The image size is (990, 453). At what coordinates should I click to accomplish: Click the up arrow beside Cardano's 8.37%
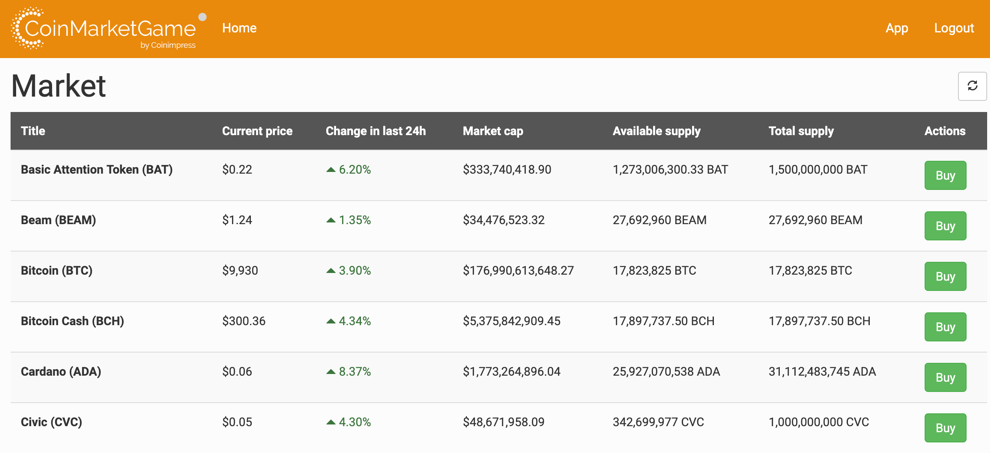[x=331, y=372]
